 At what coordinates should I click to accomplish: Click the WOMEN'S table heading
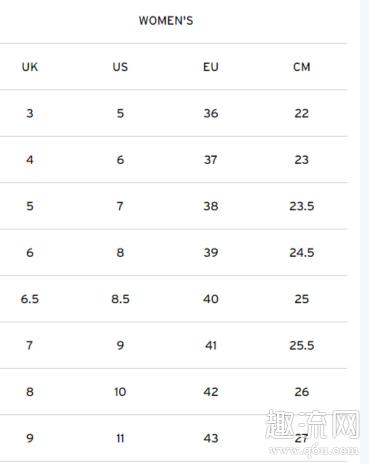pyautogui.click(x=166, y=21)
